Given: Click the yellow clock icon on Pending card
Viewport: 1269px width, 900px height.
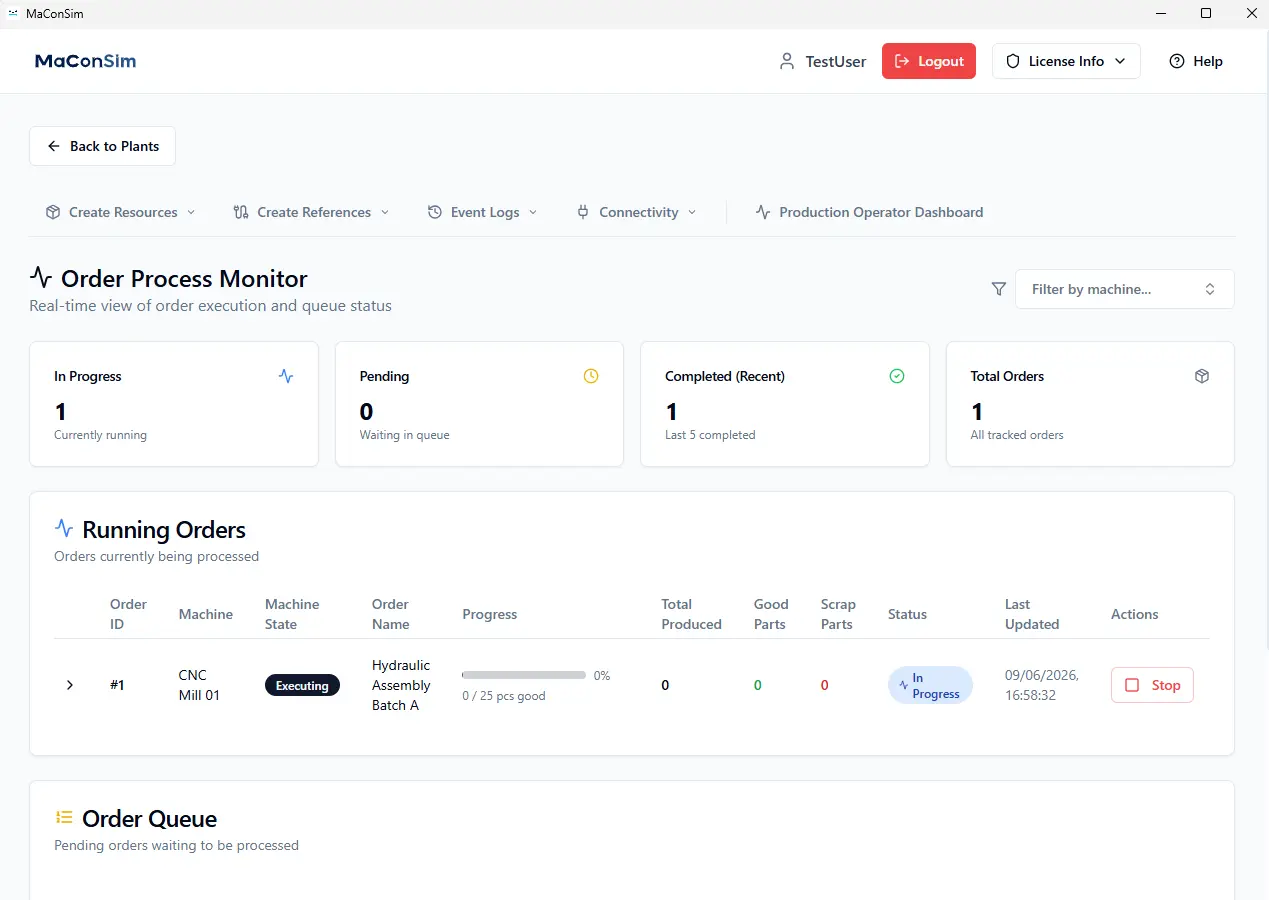Looking at the screenshot, I should (591, 376).
